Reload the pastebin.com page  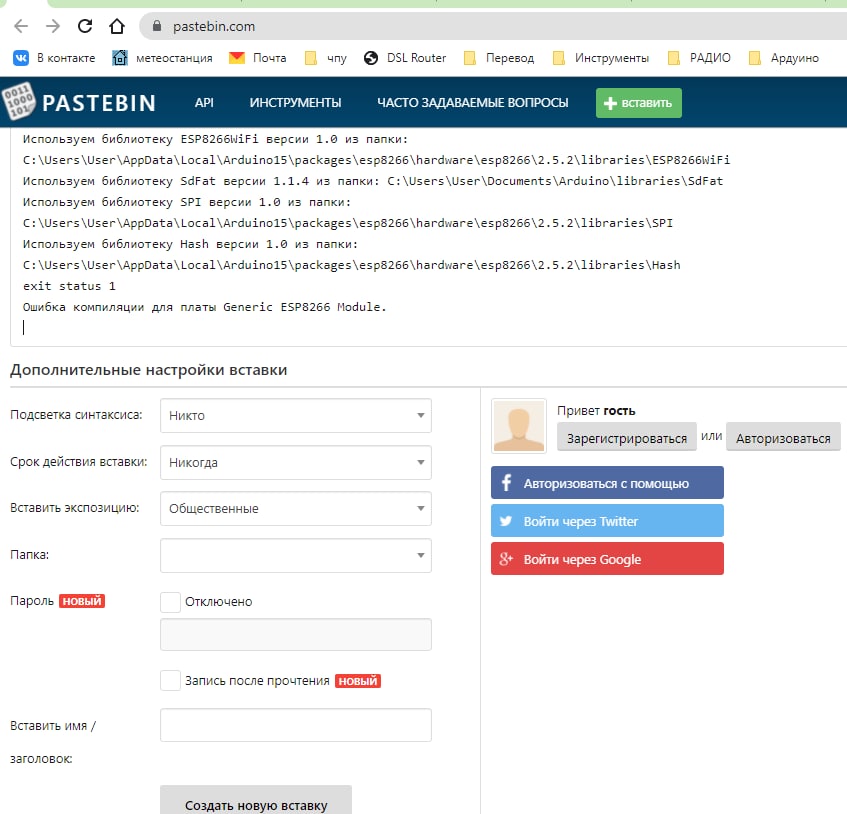coord(85,26)
